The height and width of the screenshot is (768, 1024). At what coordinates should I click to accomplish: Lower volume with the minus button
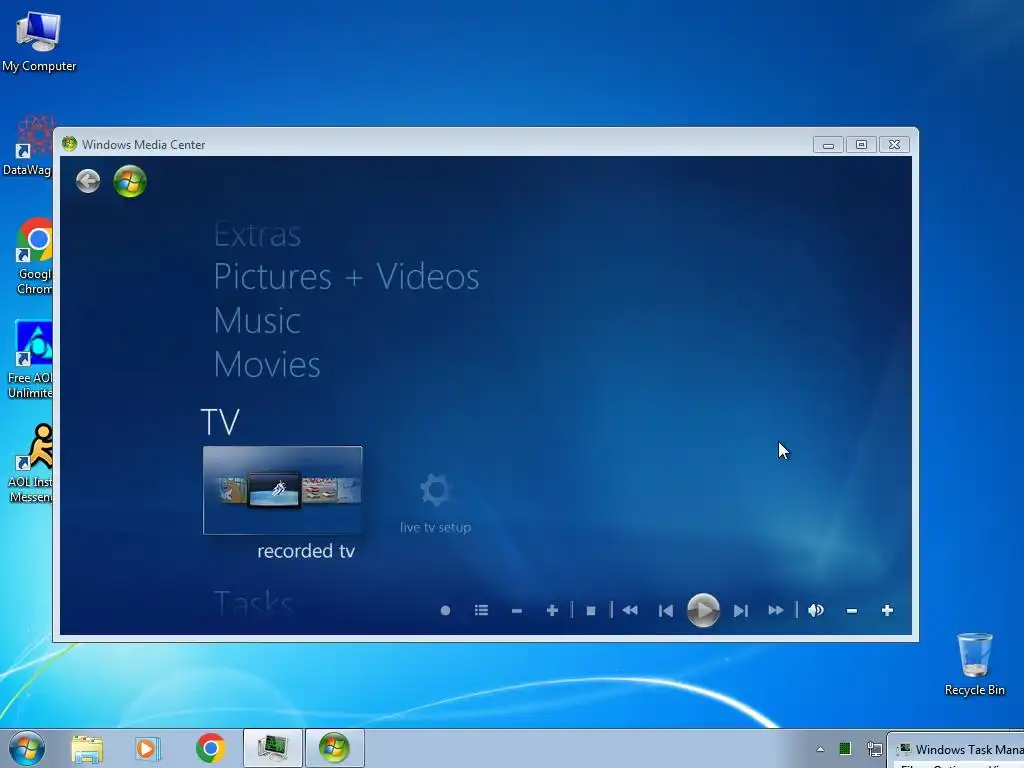coord(852,611)
